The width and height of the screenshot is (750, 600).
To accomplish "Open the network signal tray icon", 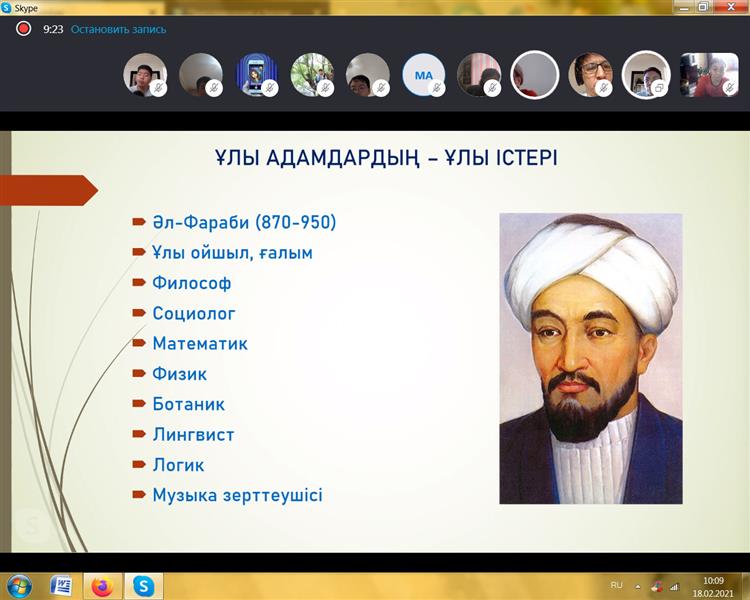I will click(x=673, y=586).
